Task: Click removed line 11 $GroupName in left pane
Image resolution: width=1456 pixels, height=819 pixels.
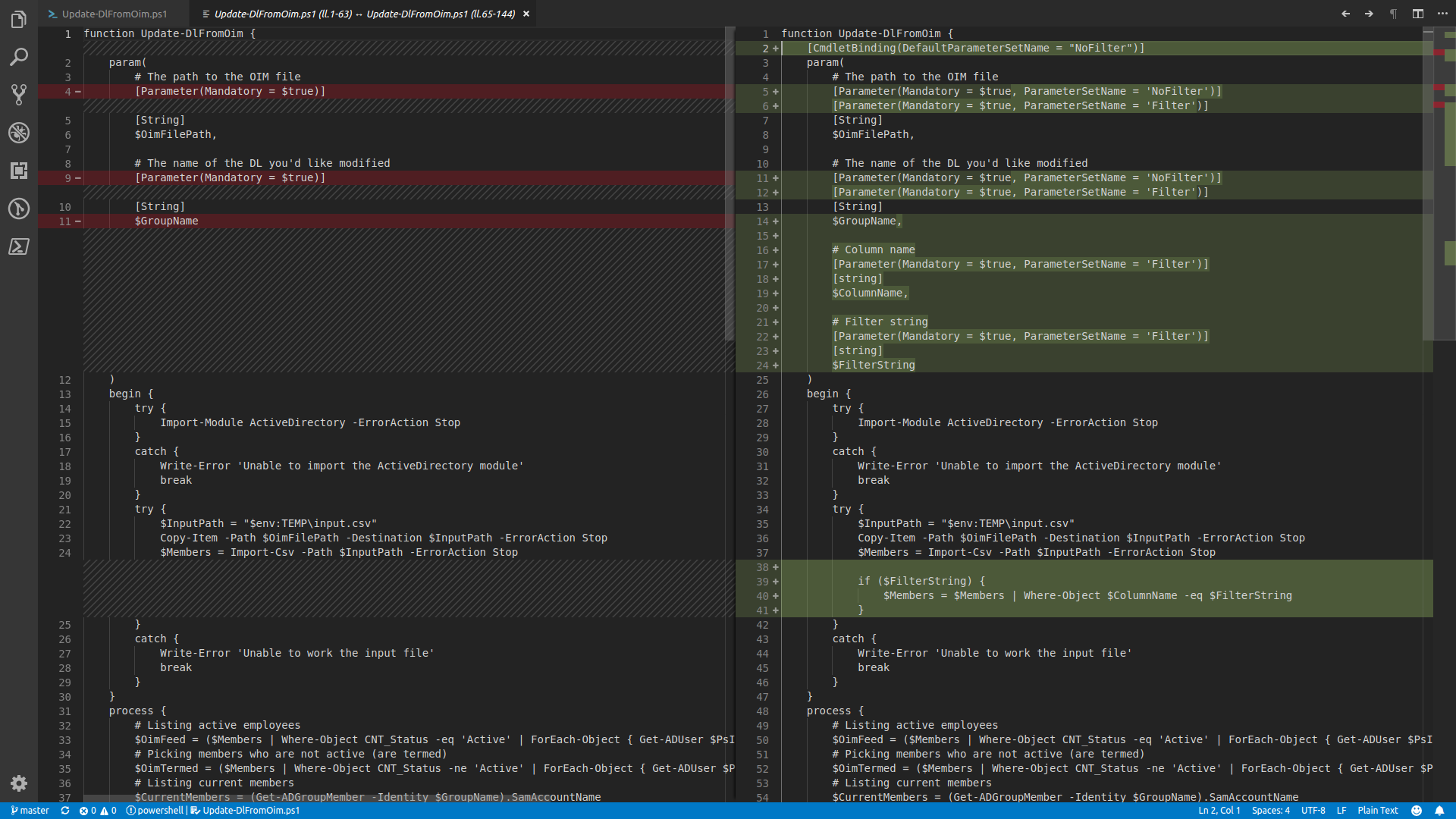Action: (166, 221)
